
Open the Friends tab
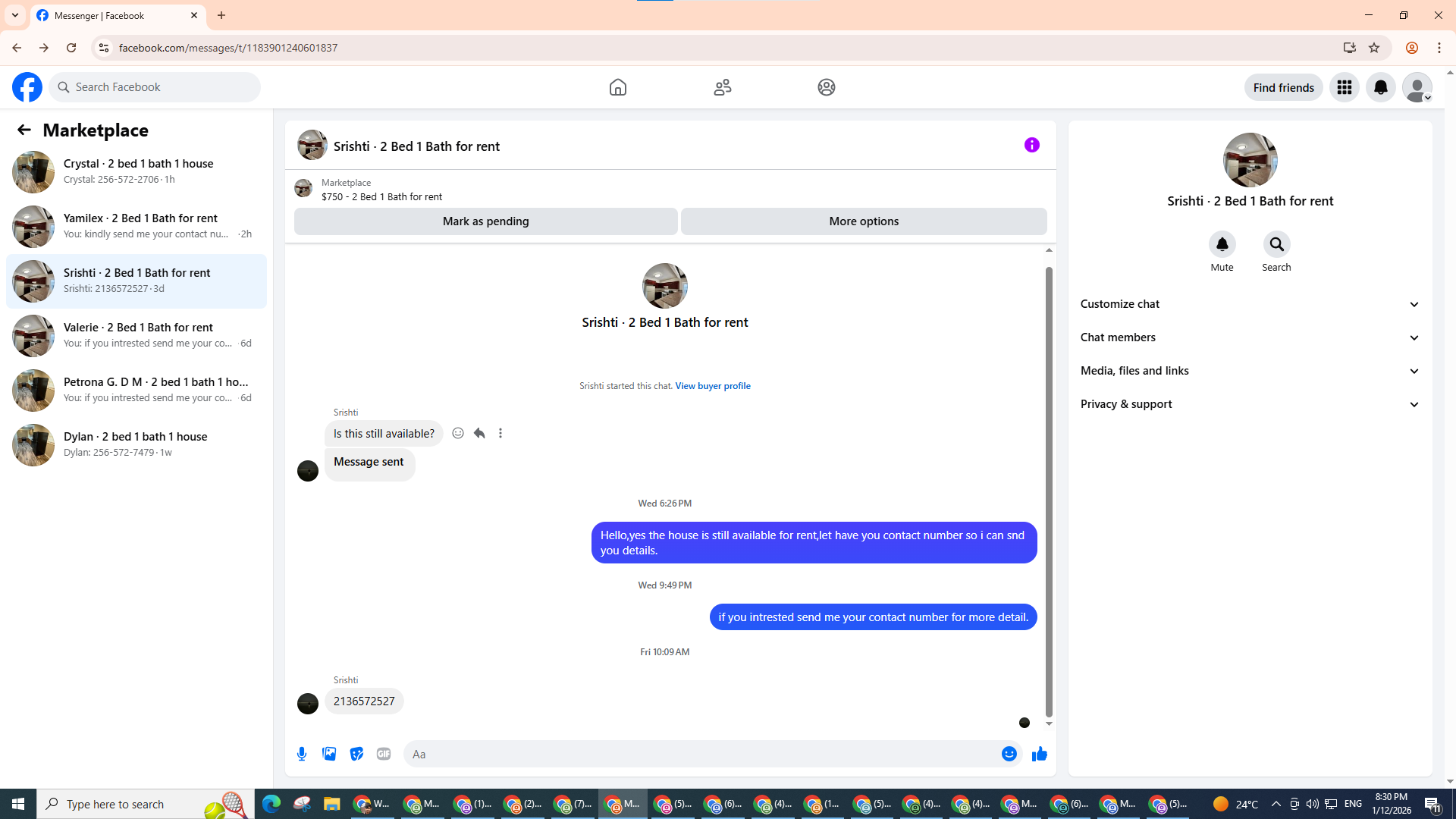[722, 87]
